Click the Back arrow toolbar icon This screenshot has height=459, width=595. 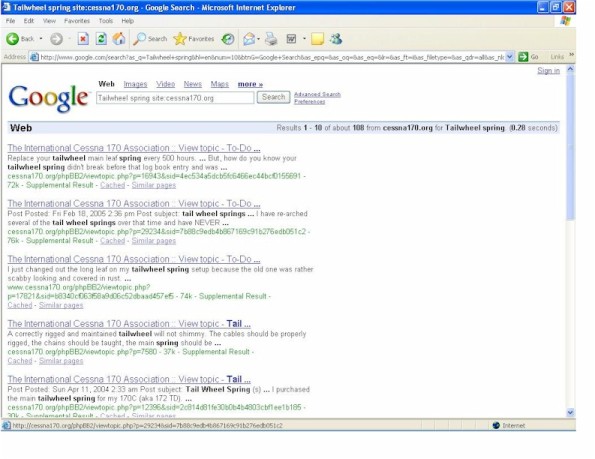[x=12, y=39]
